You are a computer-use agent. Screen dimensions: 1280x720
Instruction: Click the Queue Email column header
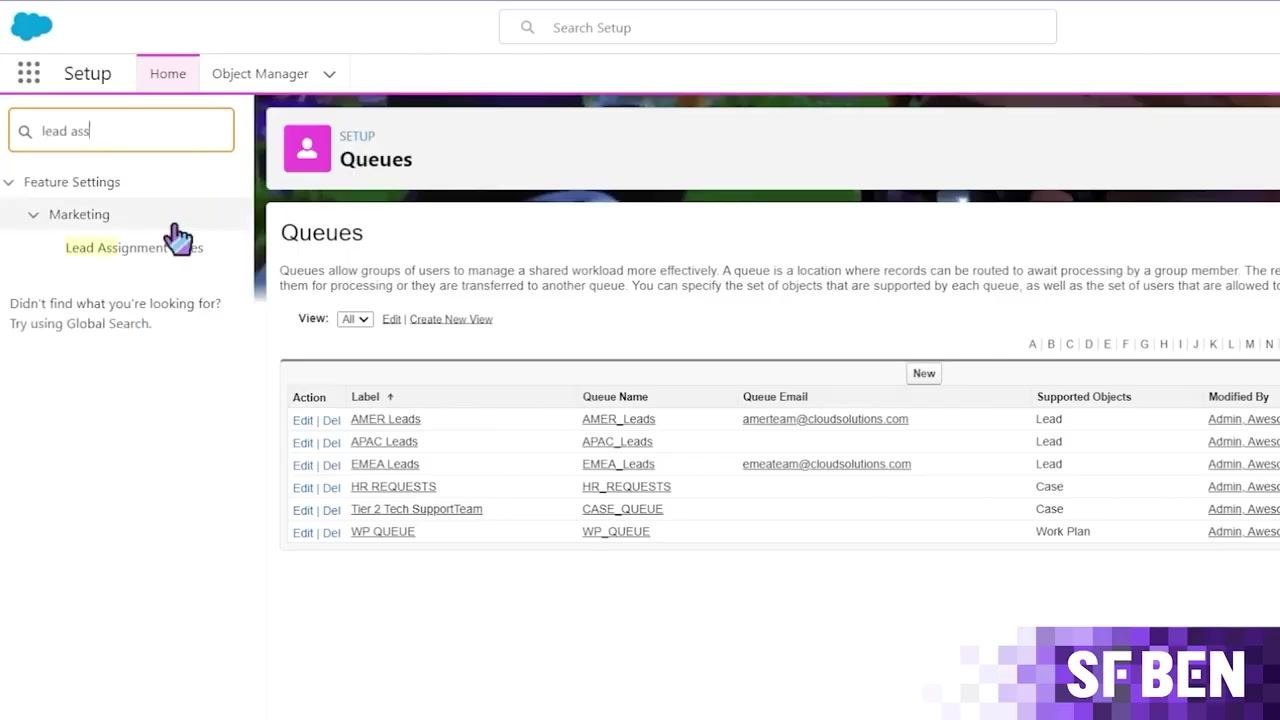point(775,397)
